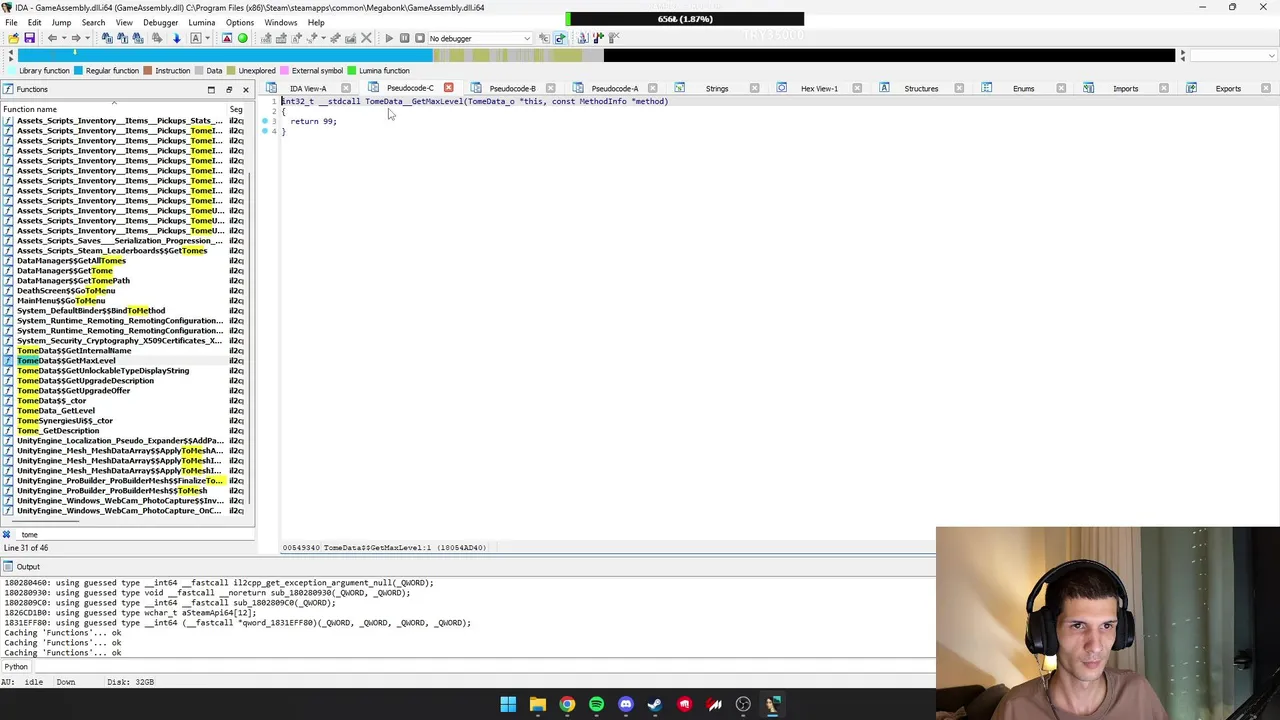The image size is (1280, 720).
Task: Open empty combo box right of navigation band
Action: [1232, 55]
